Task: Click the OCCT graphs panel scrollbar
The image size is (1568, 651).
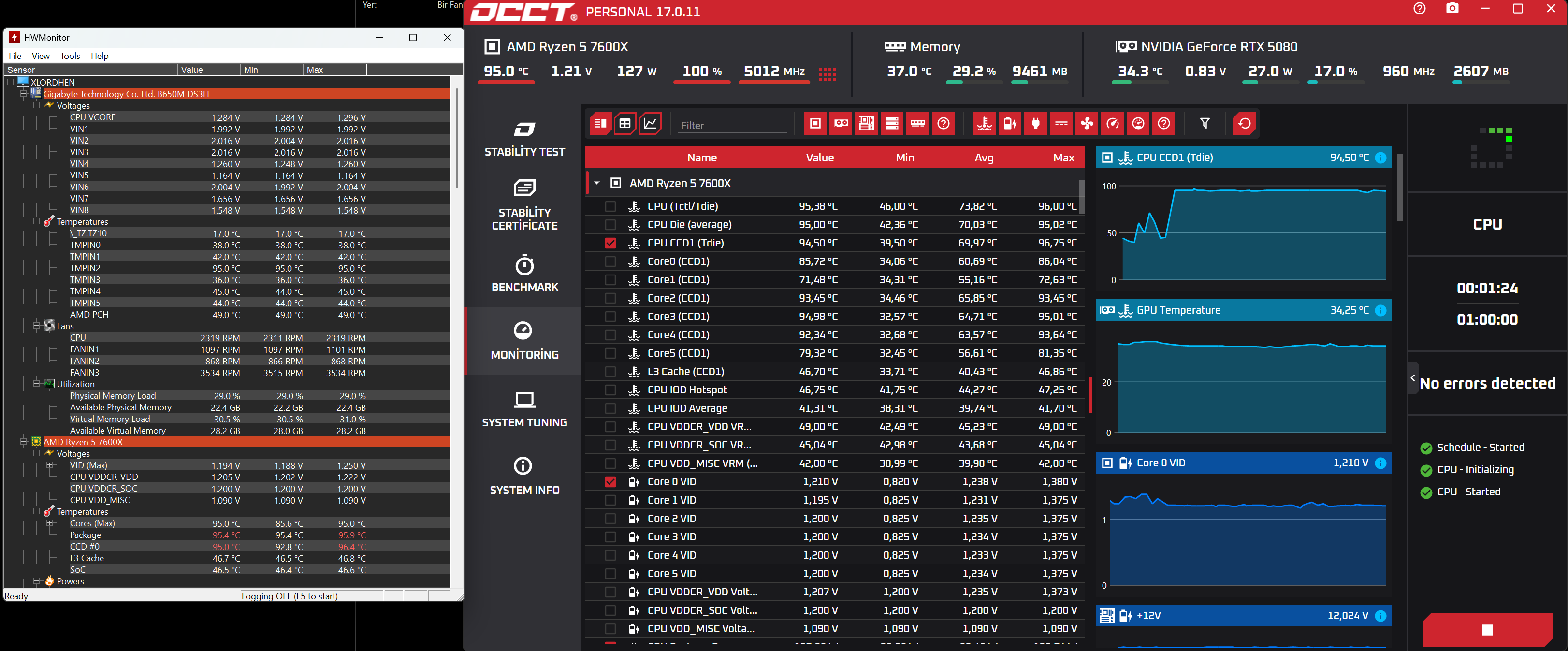Action: (x=1399, y=188)
